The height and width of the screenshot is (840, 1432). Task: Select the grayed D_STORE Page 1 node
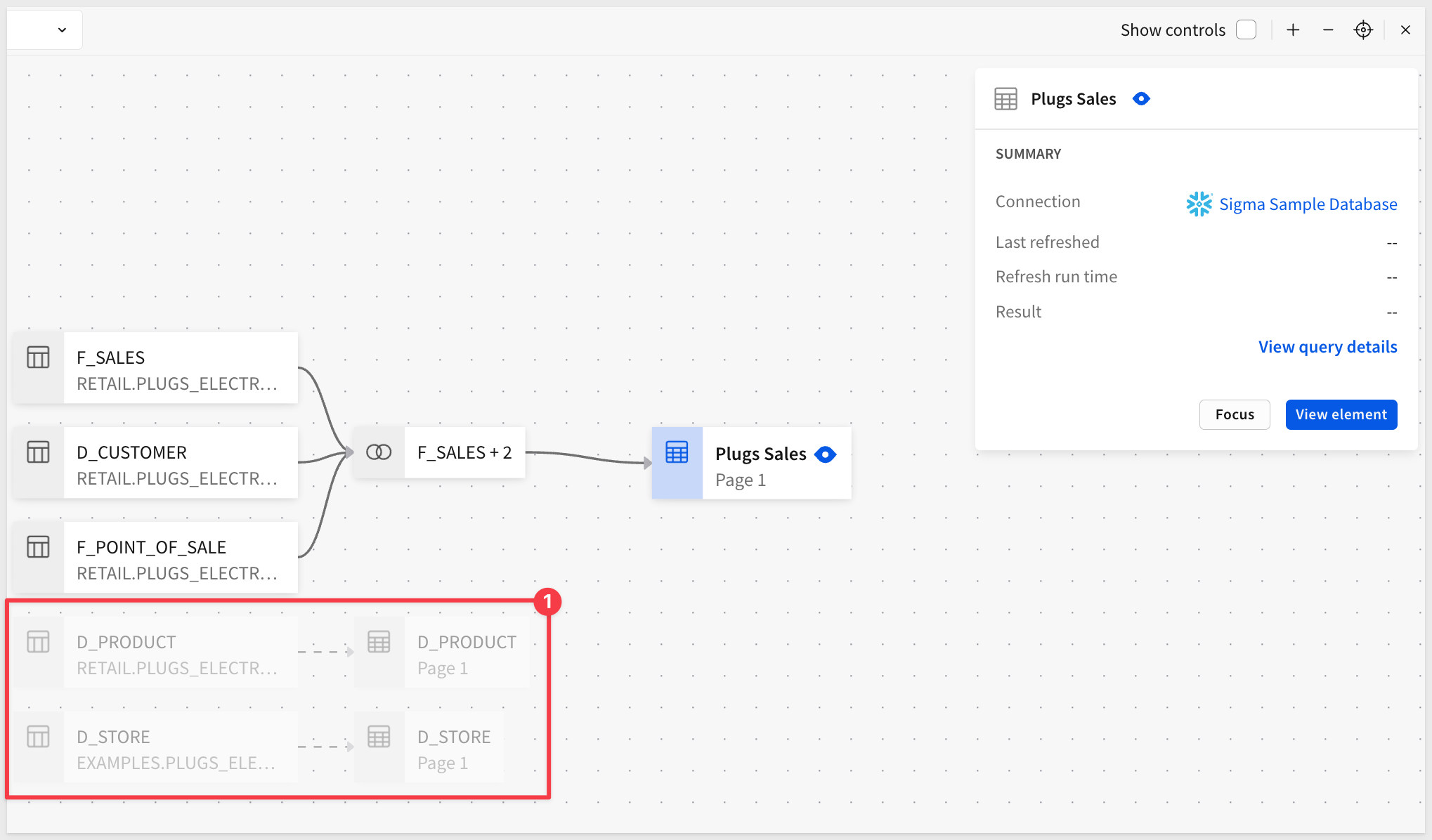point(453,748)
